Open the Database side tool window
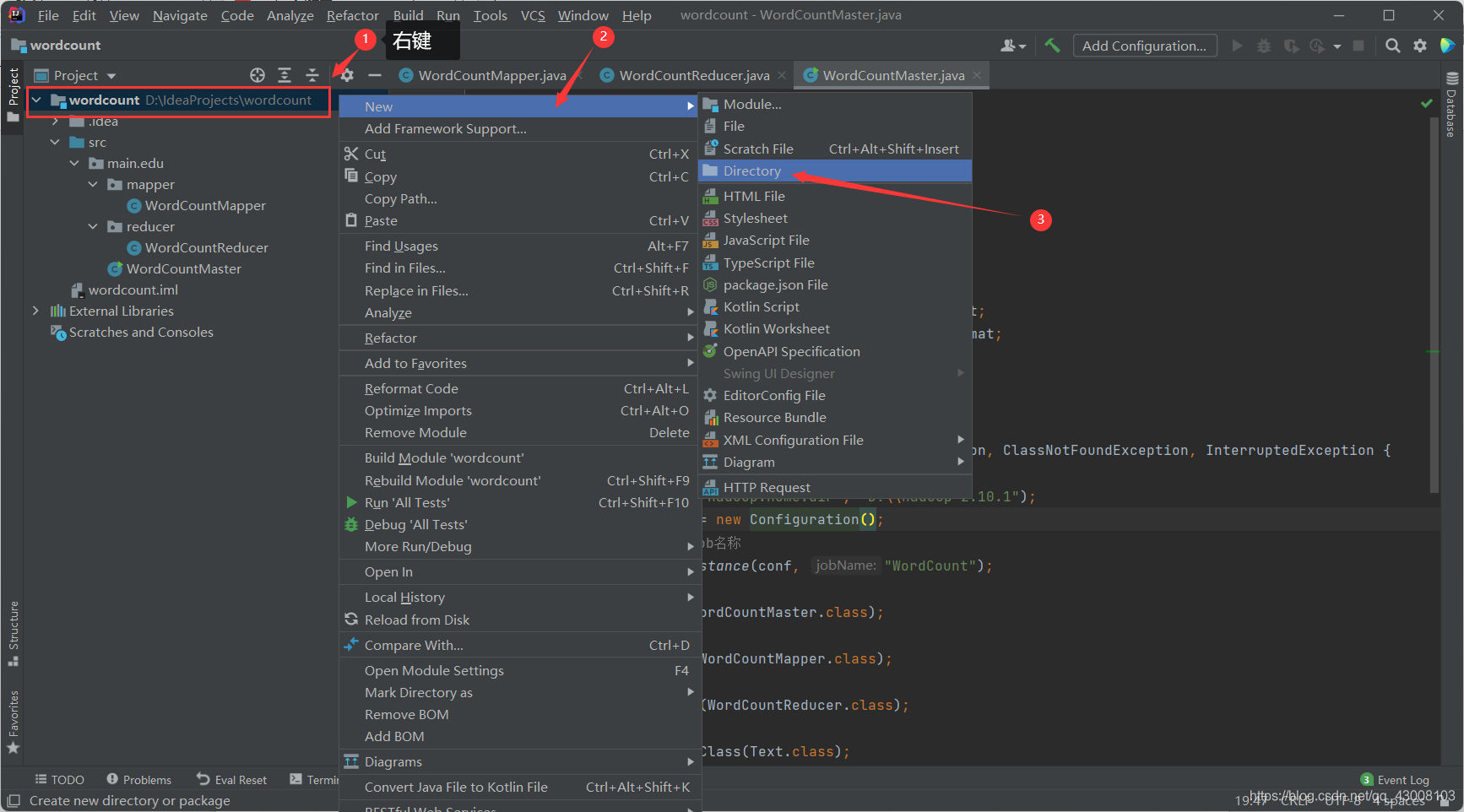The image size is (1464, 812). click(1452, 105)
